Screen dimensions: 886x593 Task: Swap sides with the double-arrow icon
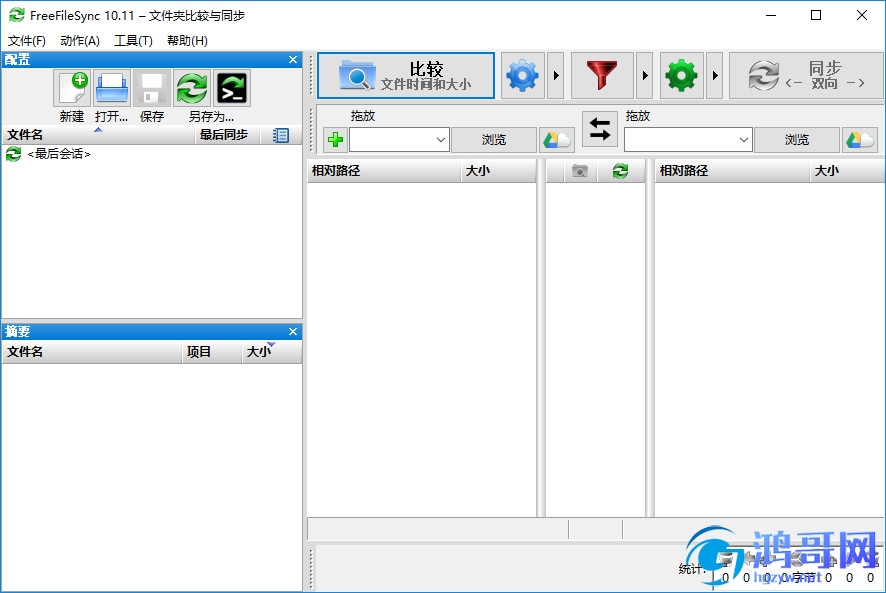point(600,129)
